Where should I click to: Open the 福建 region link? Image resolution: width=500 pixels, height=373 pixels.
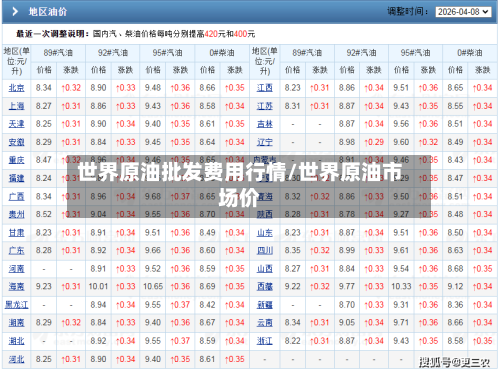click(x=16, y=178)
